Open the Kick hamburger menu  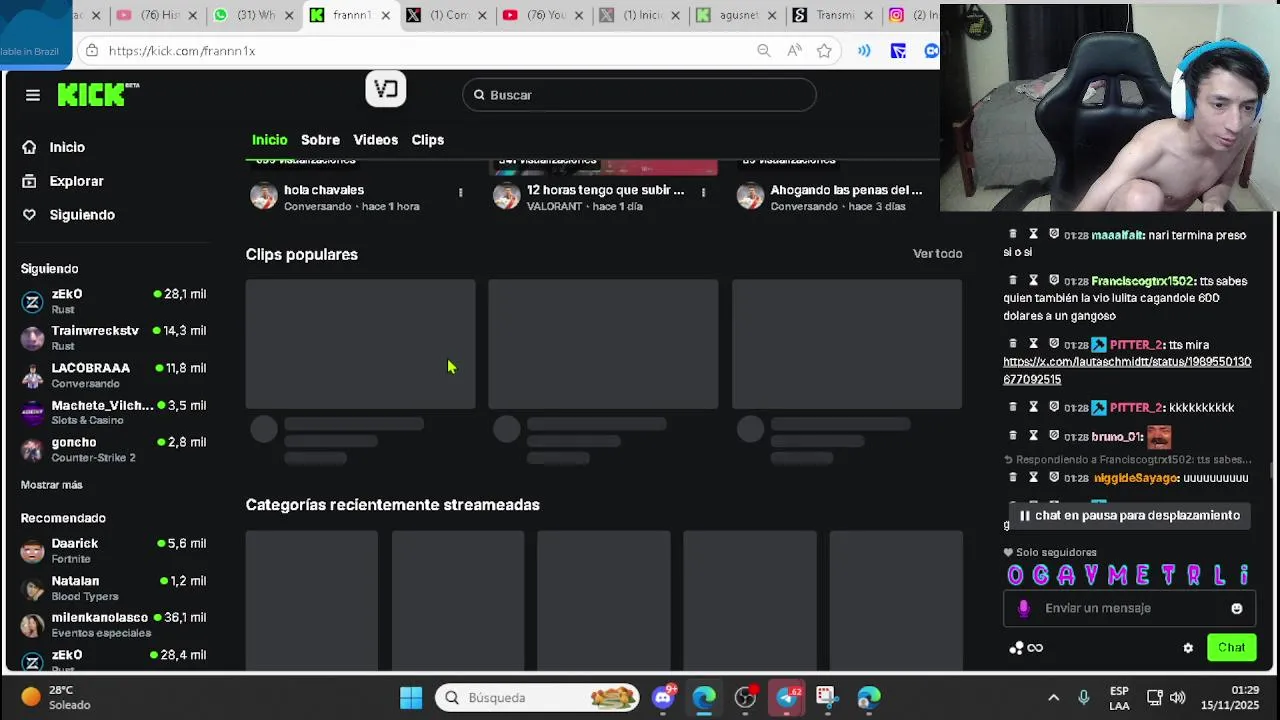pyautogui.click(x=33, y=95)
